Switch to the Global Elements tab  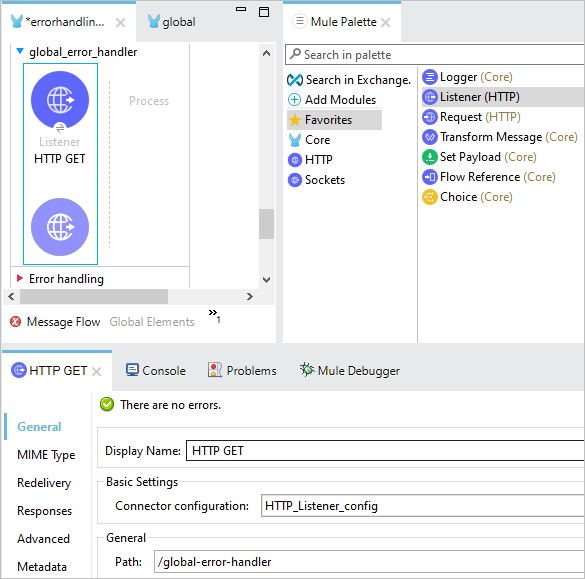(152, 322)
